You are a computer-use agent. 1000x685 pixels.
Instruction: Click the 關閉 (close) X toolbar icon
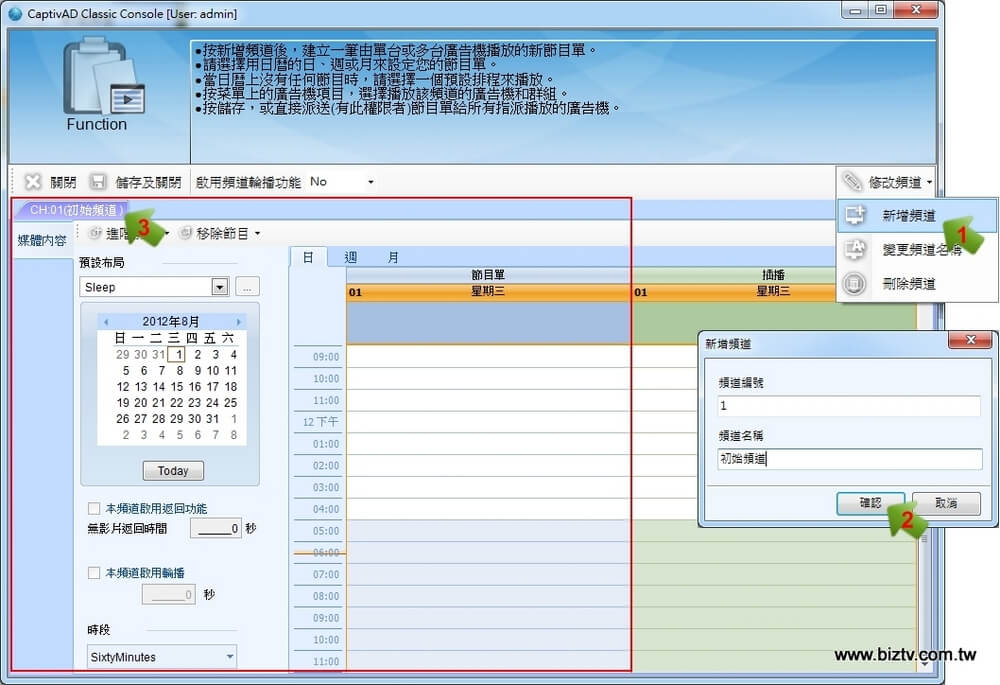[33, 182]
